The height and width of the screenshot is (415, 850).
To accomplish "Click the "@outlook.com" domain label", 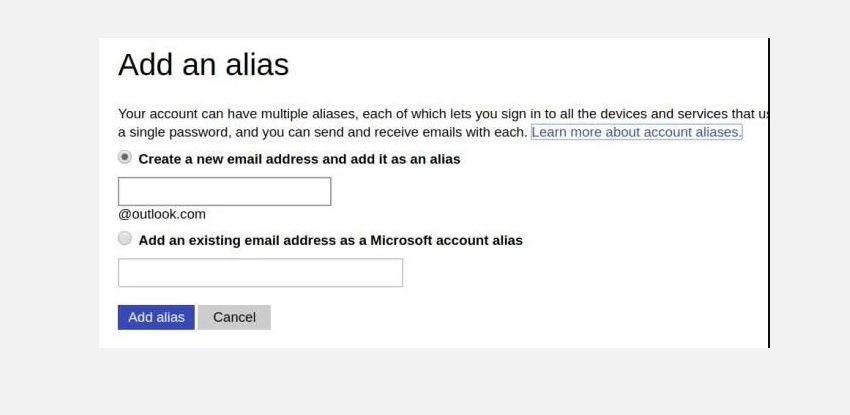I will tap(162, 214).
